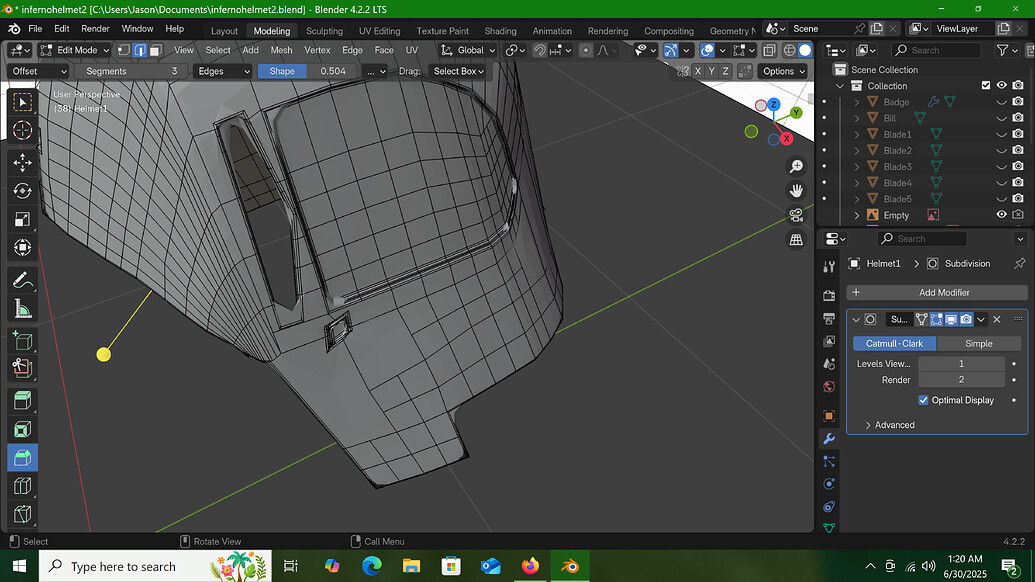Switch perspective/orthographic grid icon
The width and height of the screenshot is (1035, 582).
click(796, 240)
